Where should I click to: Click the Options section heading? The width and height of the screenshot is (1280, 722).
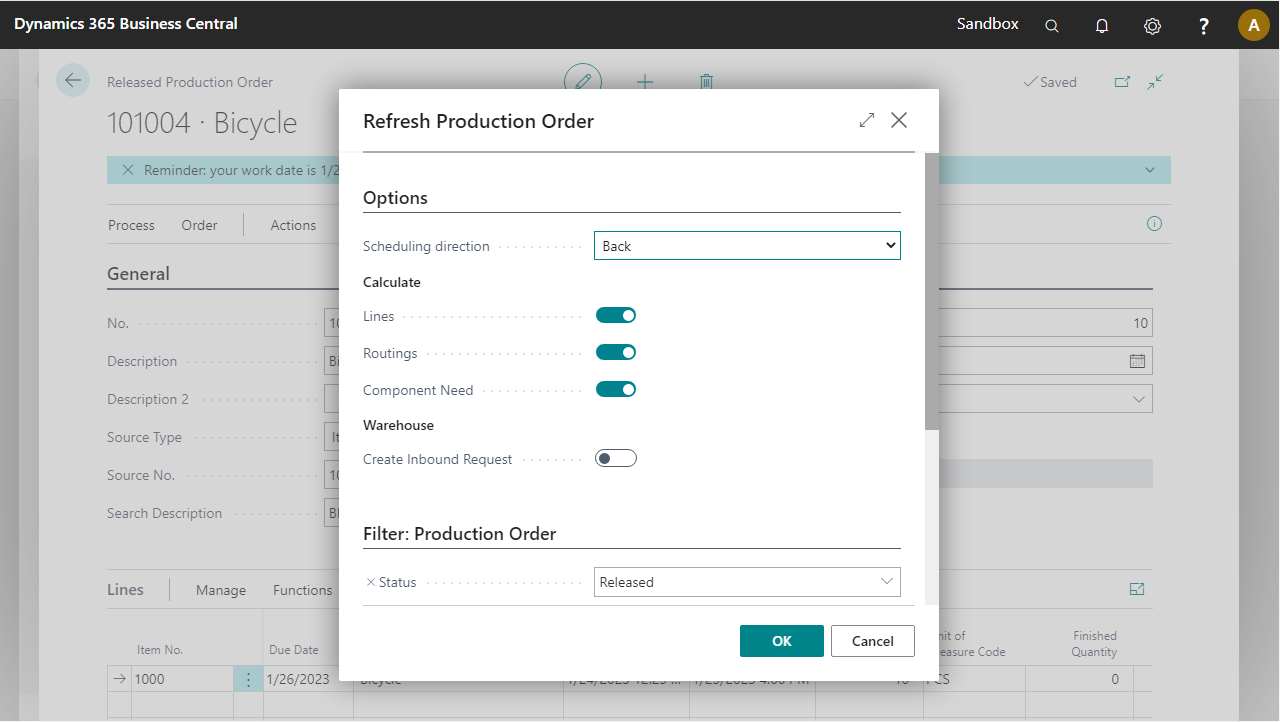[x=395, y=198]
